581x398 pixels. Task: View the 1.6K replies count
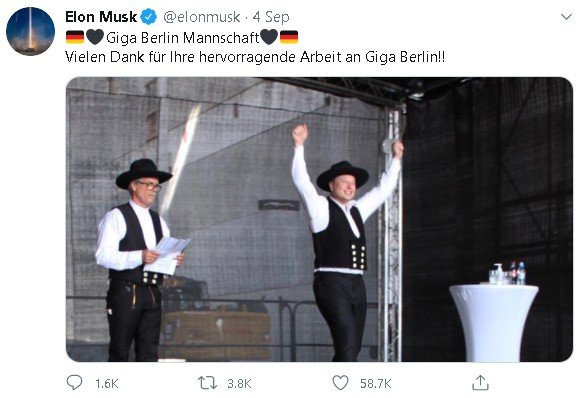point(107,384)
